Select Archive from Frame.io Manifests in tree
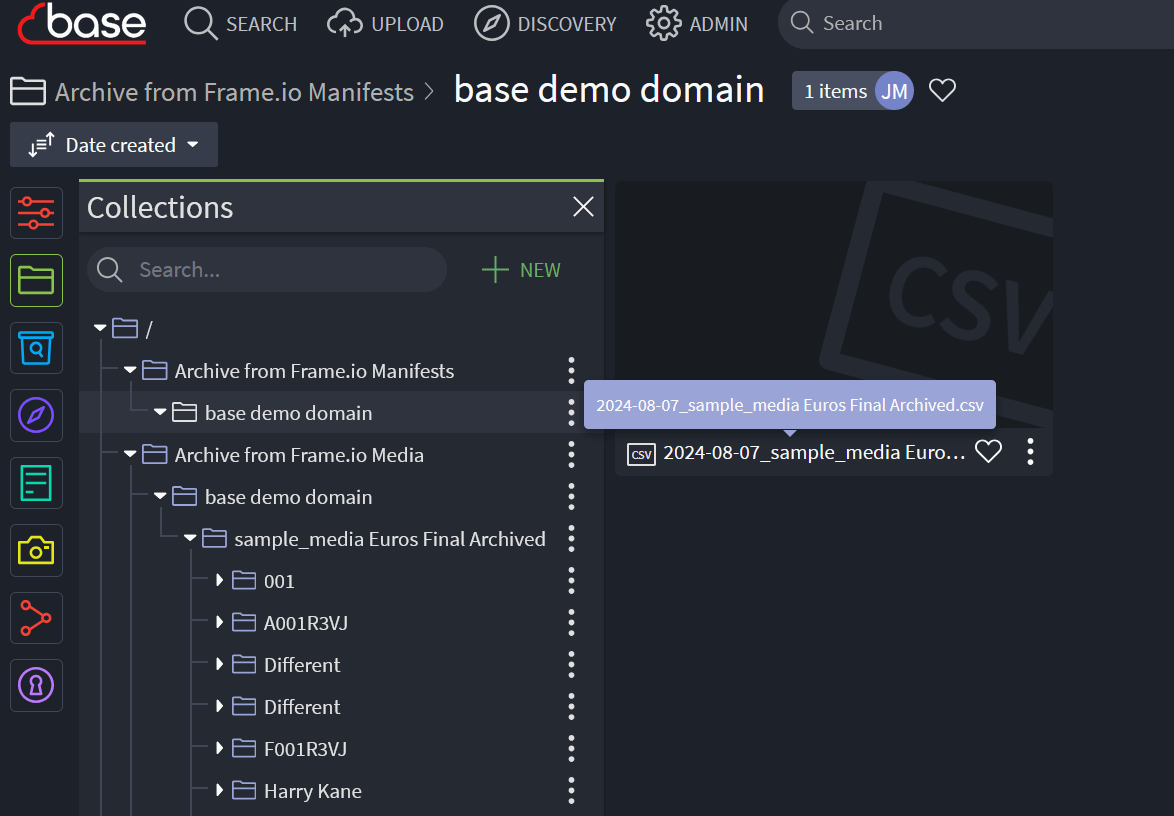 (x=314, y=371)
